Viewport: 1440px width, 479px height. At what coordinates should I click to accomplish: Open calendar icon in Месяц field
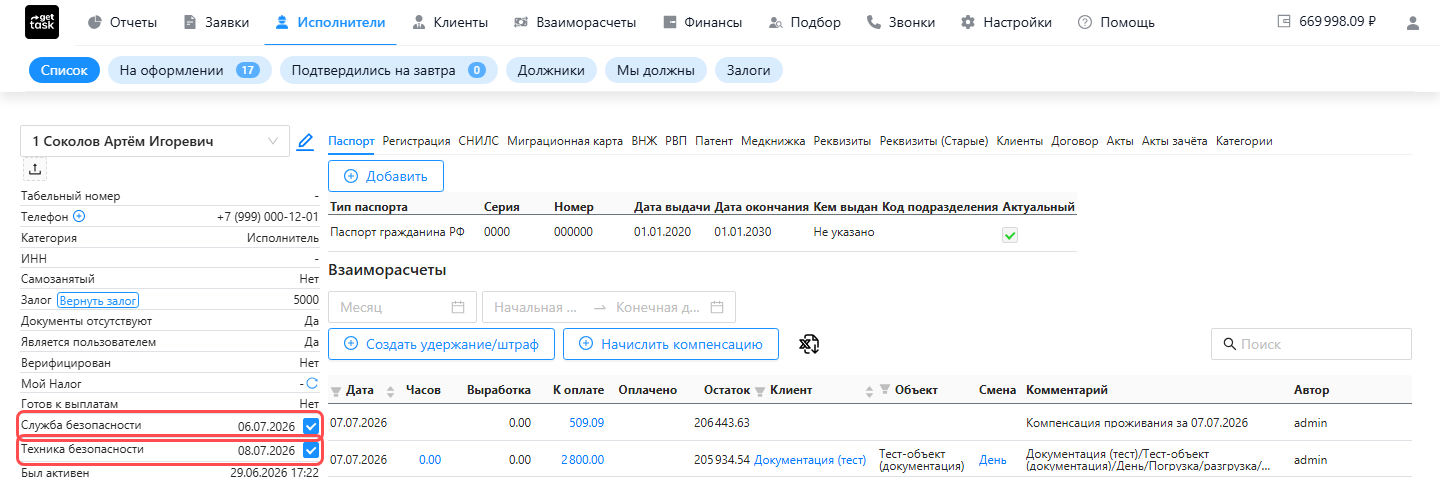[458, 307]
